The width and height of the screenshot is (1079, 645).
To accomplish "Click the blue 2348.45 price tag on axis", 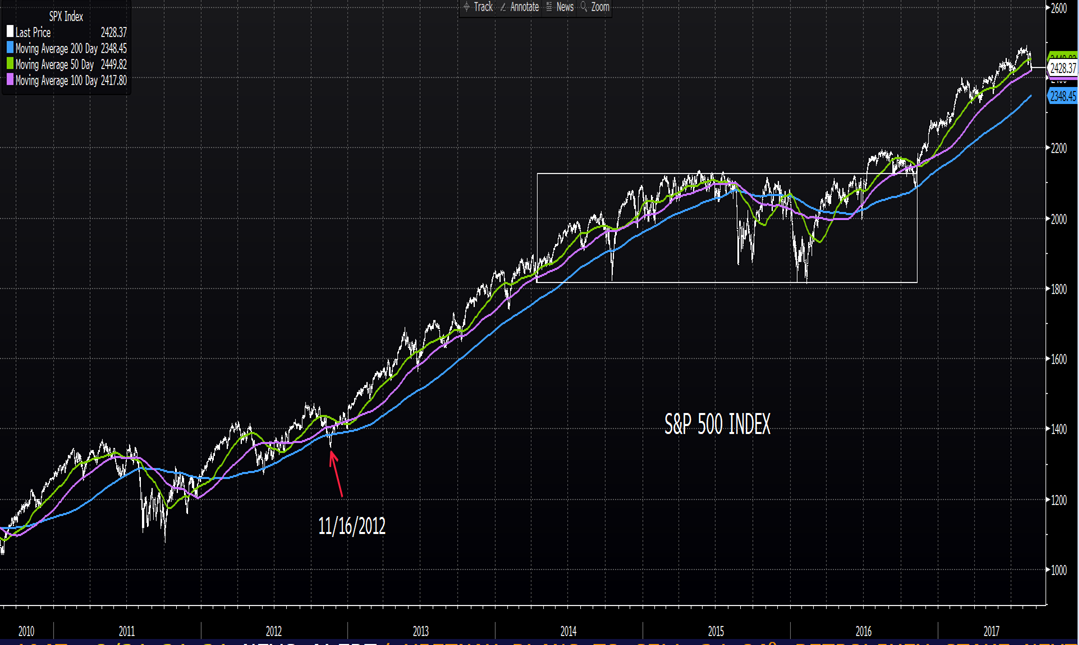I will click(1062, 96).
